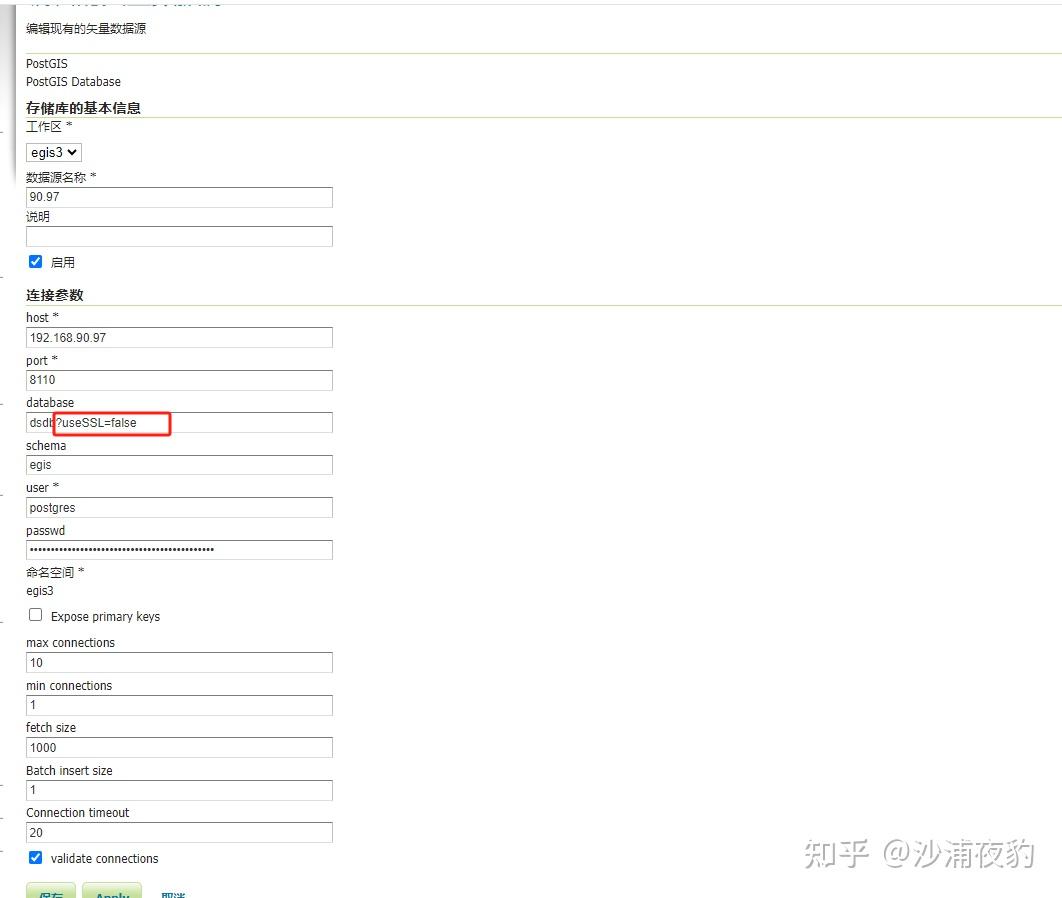Click the Connection timeout field showing 20
The width and height of the screenshot is (1062, 898).
click(179, 832)
